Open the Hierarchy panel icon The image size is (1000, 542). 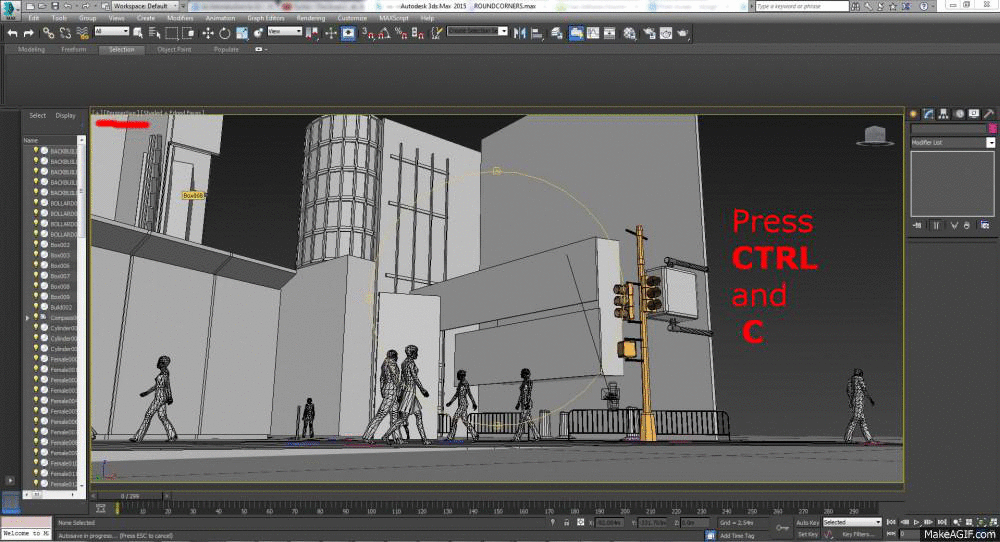(x=943, y=114)
